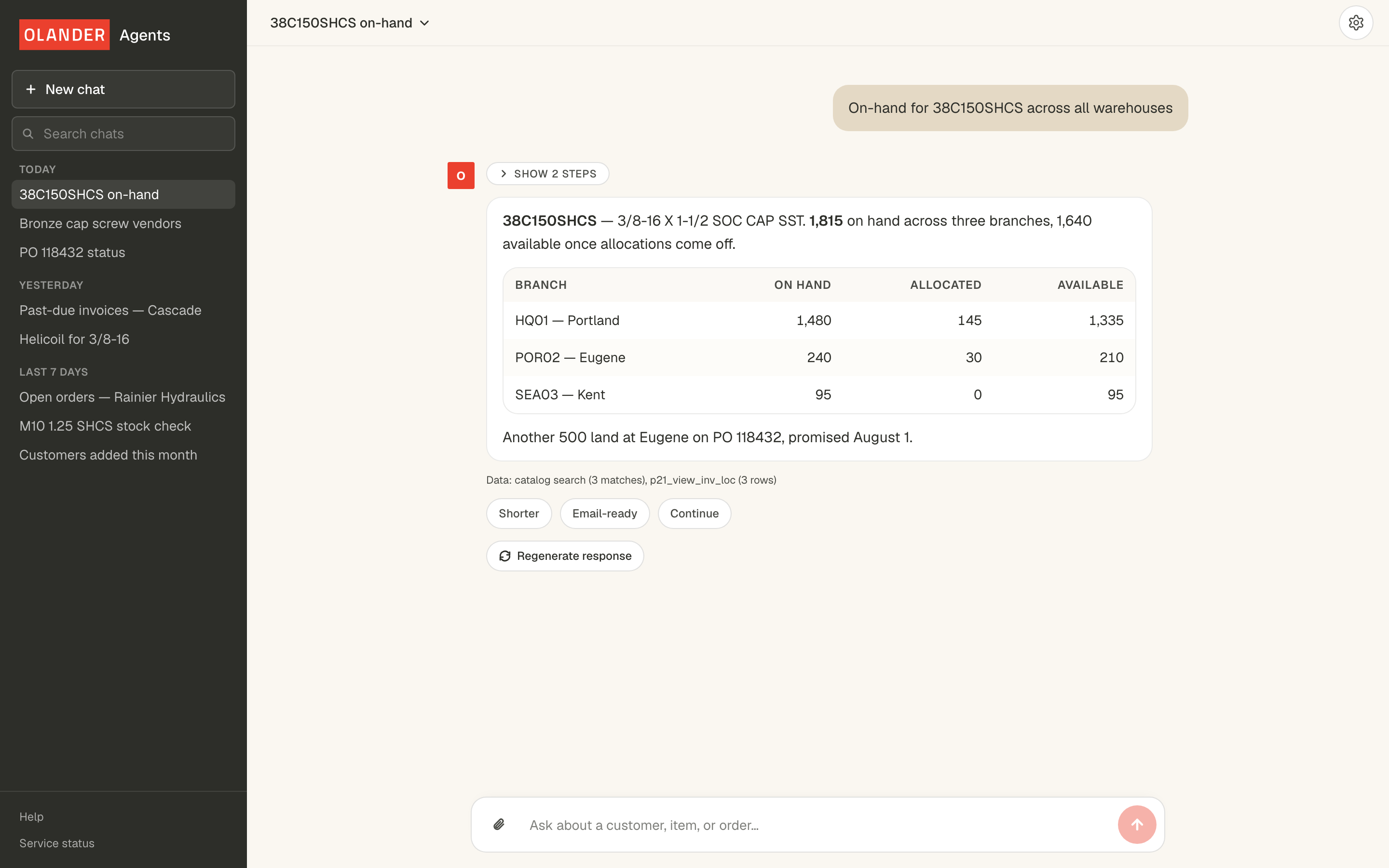1389x868 pixels.
Task: Open Past-due invoices — Cascade chat
Action: [x=123, y=310]
